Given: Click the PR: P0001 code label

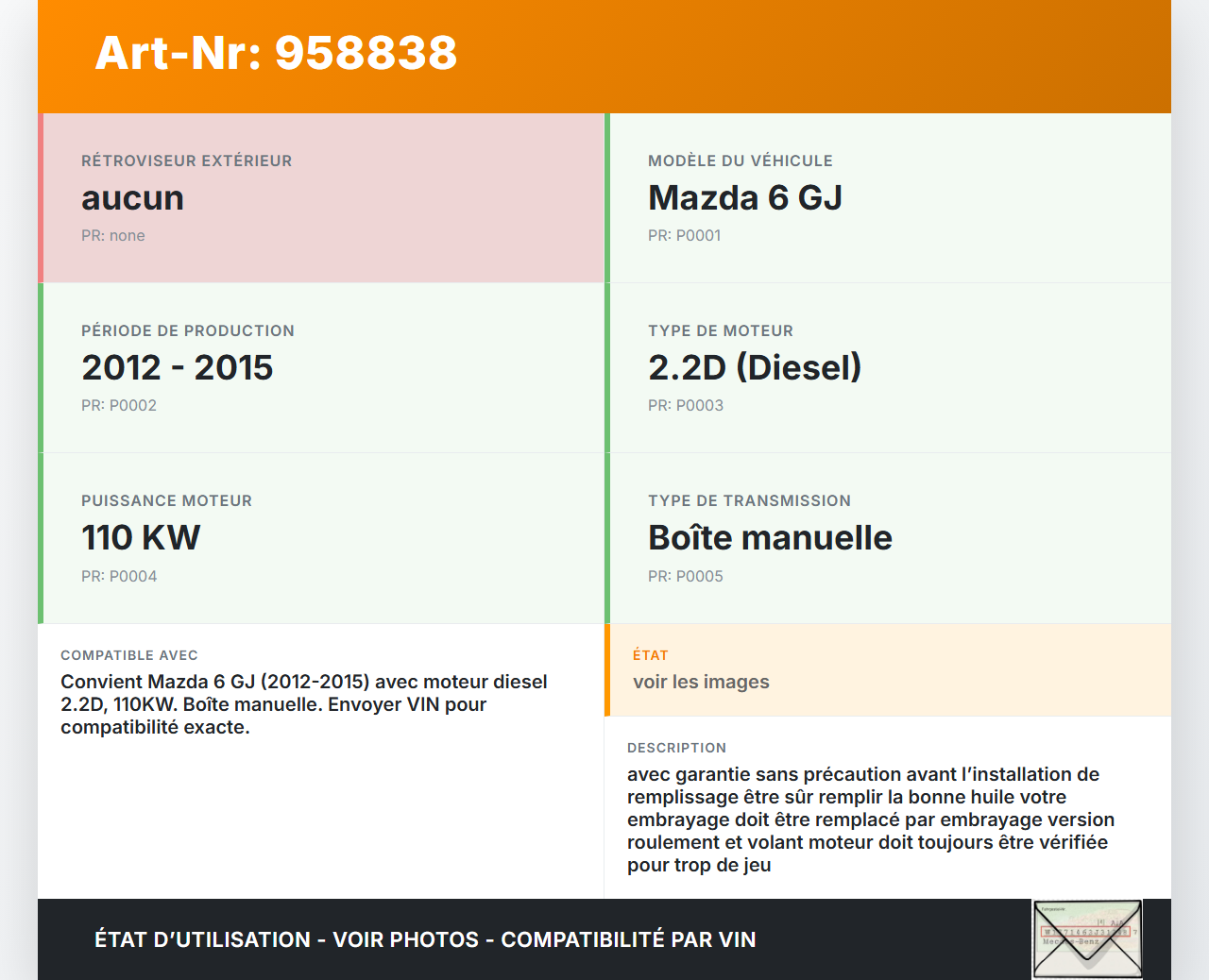Looking at the screenshot, I should tap(684, 235).
